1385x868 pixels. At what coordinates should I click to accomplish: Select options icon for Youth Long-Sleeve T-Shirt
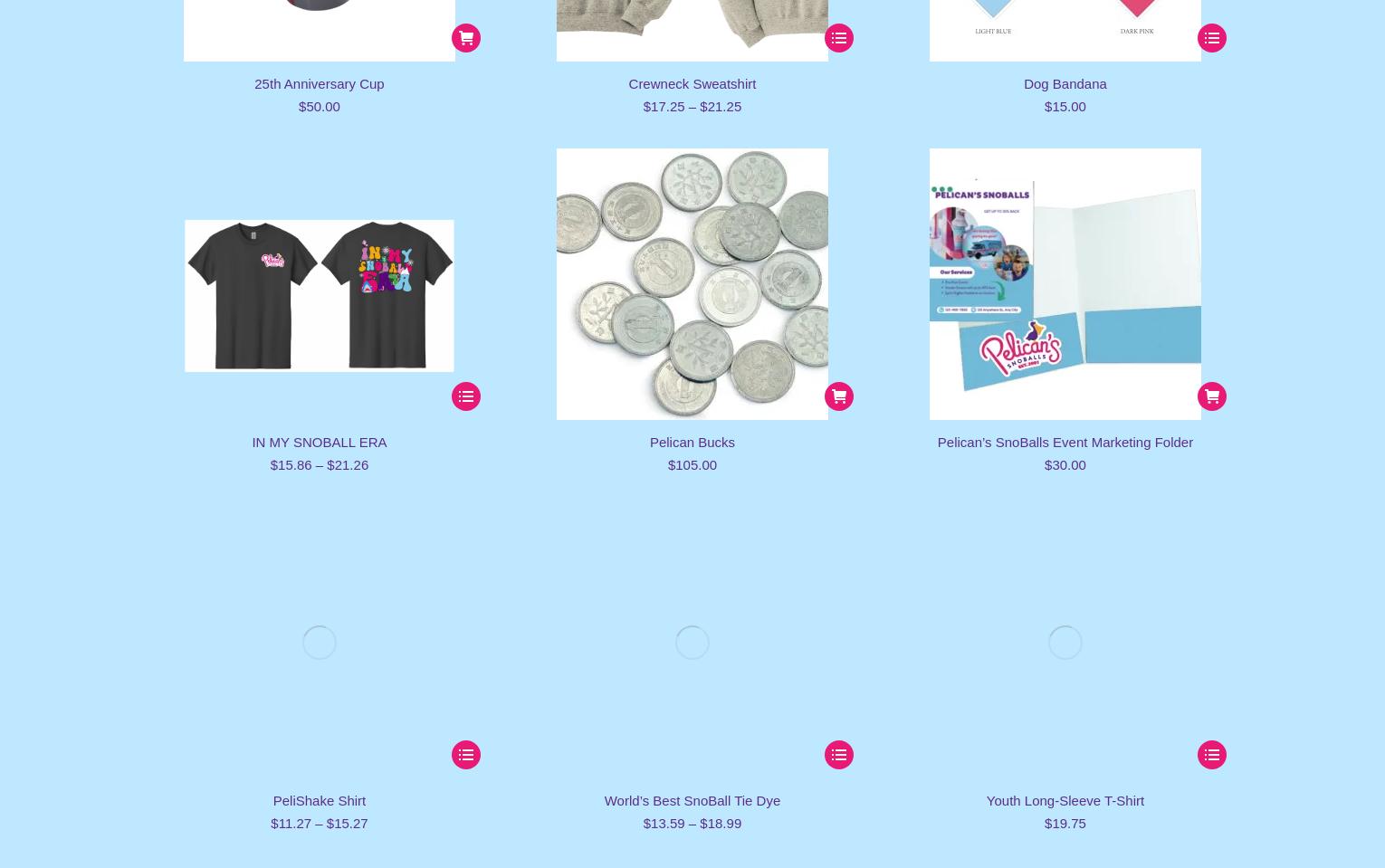[1212, 755]
